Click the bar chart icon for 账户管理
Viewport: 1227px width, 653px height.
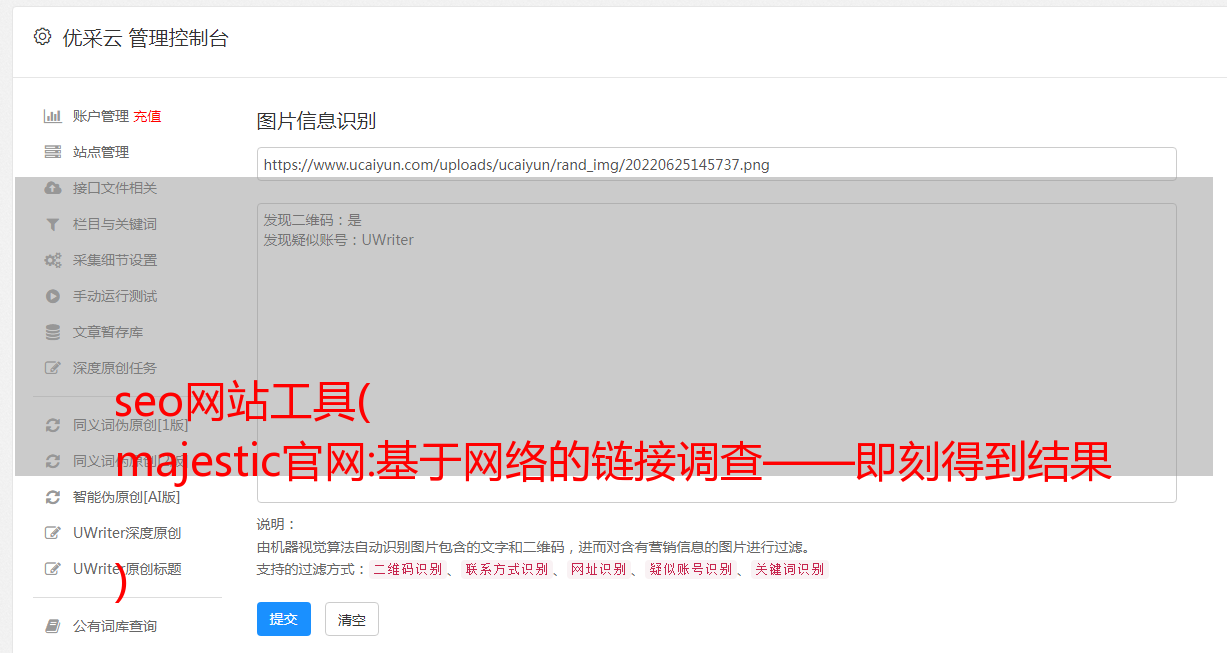(53, 116)
